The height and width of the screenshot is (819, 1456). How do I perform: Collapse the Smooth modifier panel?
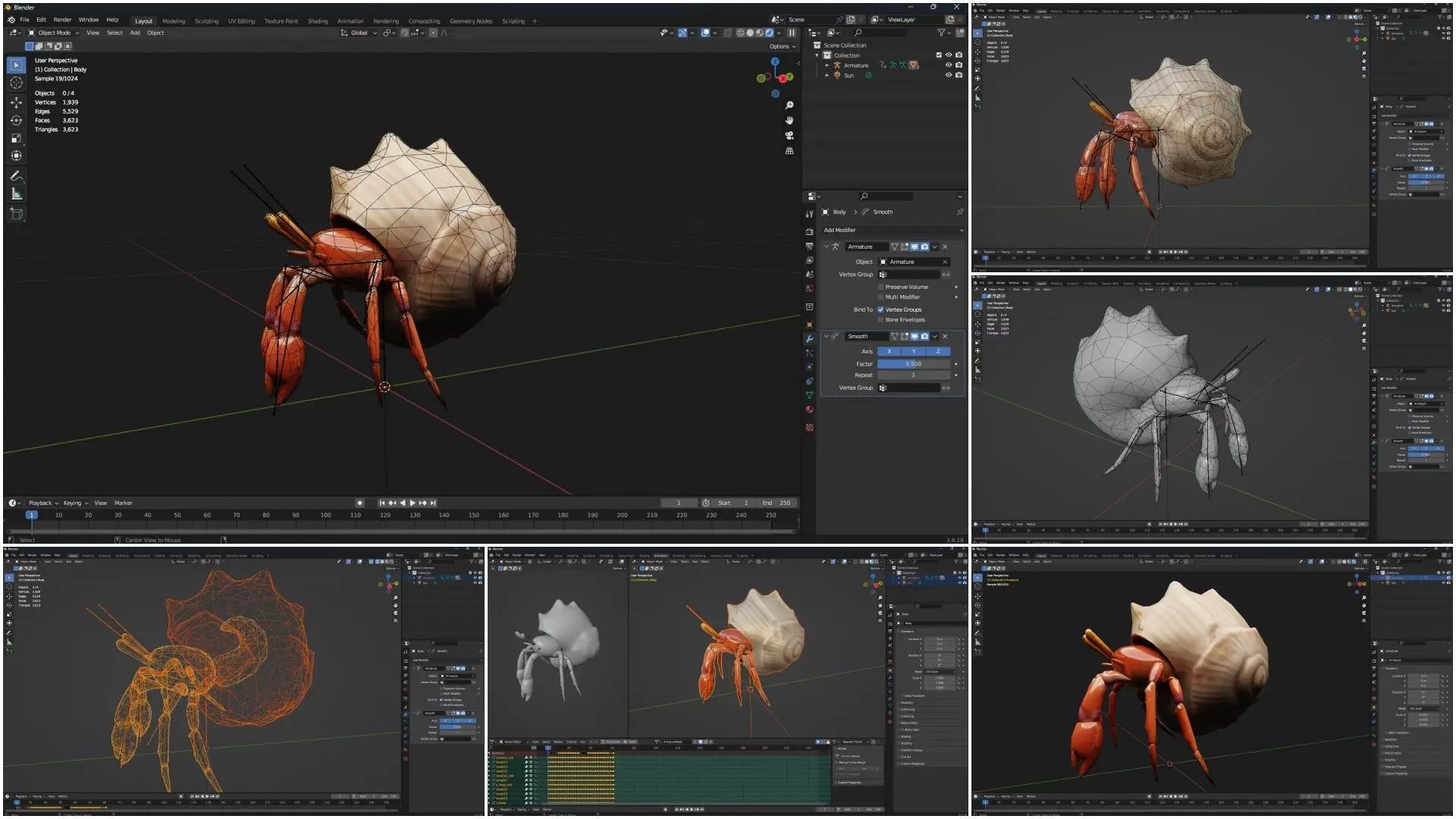pyautogui.click(x=827, y=336)
